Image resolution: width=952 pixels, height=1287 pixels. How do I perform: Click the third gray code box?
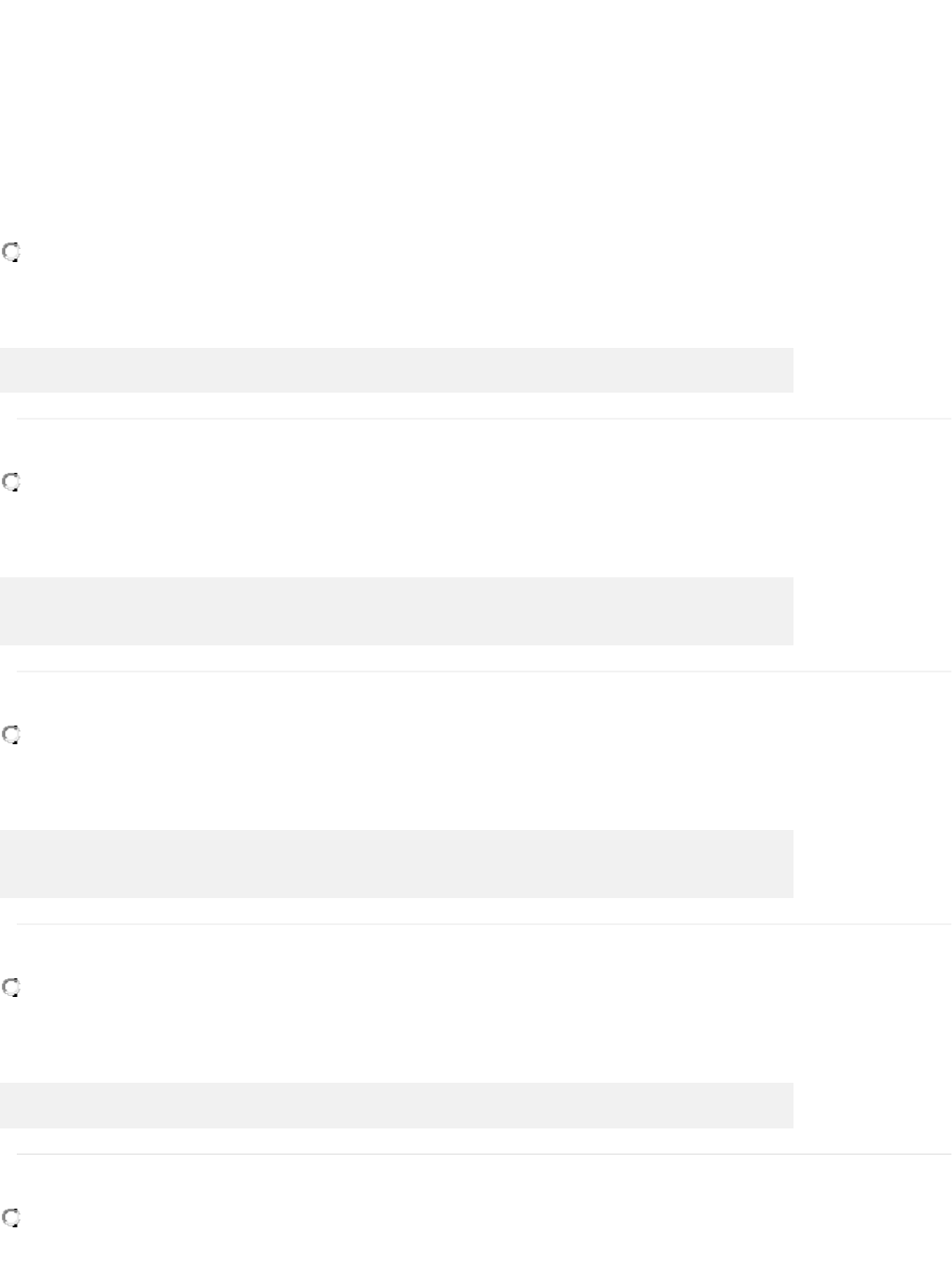click(396, 864)
